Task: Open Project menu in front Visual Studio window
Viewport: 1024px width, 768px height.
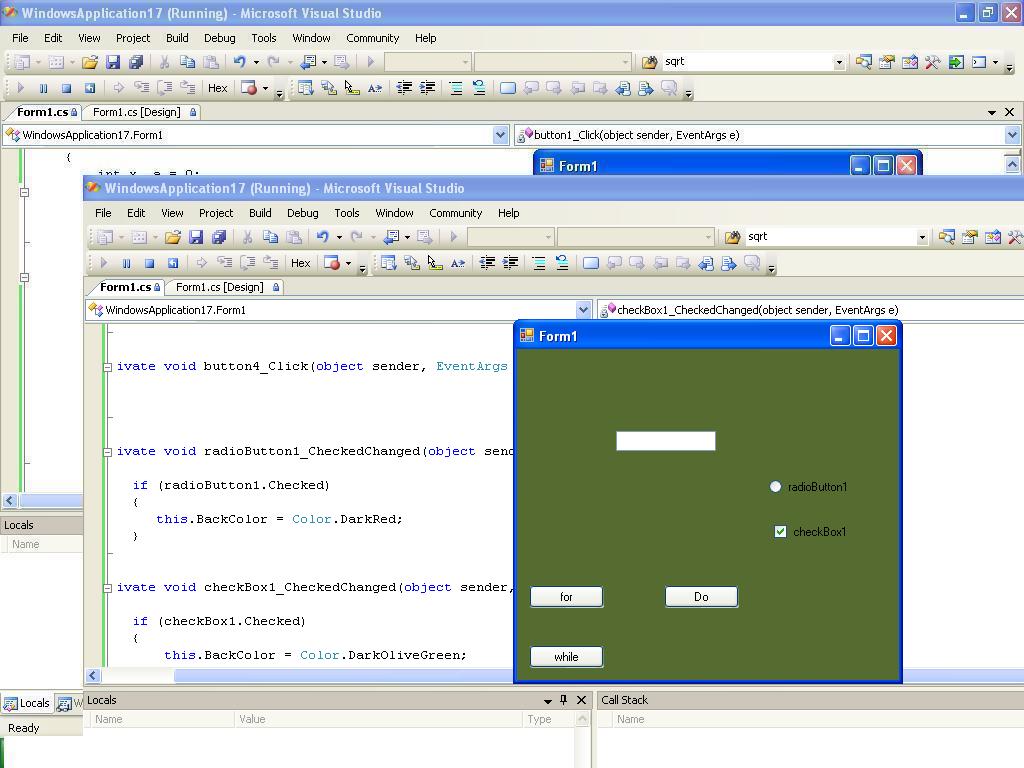Action: tap(216, 213)
